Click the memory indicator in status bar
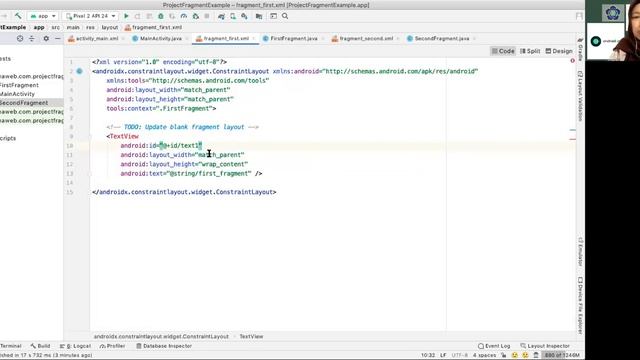This screenshot has width=640, height=360. [x=562, y=355]
